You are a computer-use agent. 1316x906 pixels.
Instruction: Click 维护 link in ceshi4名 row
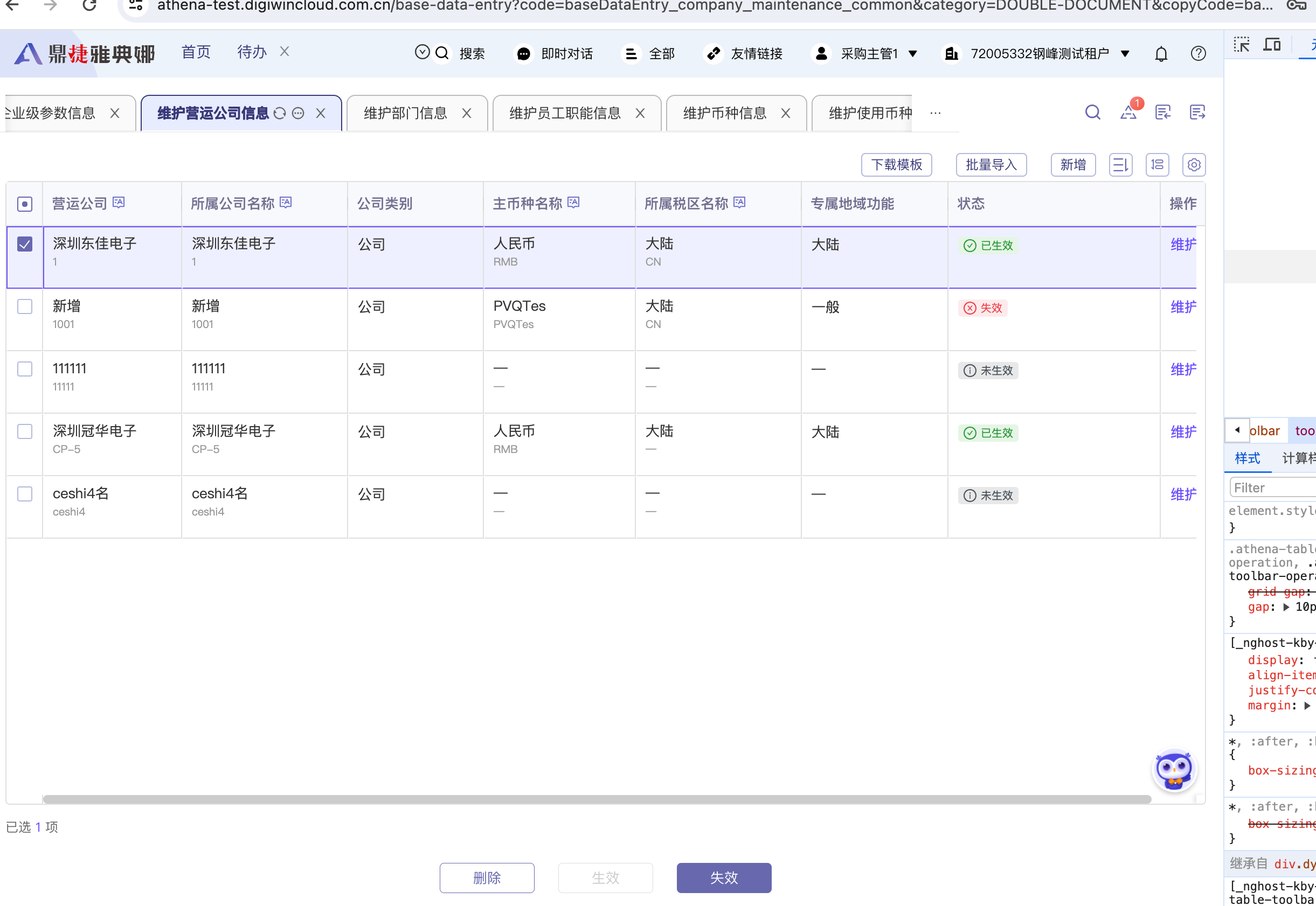(1183, 494)
